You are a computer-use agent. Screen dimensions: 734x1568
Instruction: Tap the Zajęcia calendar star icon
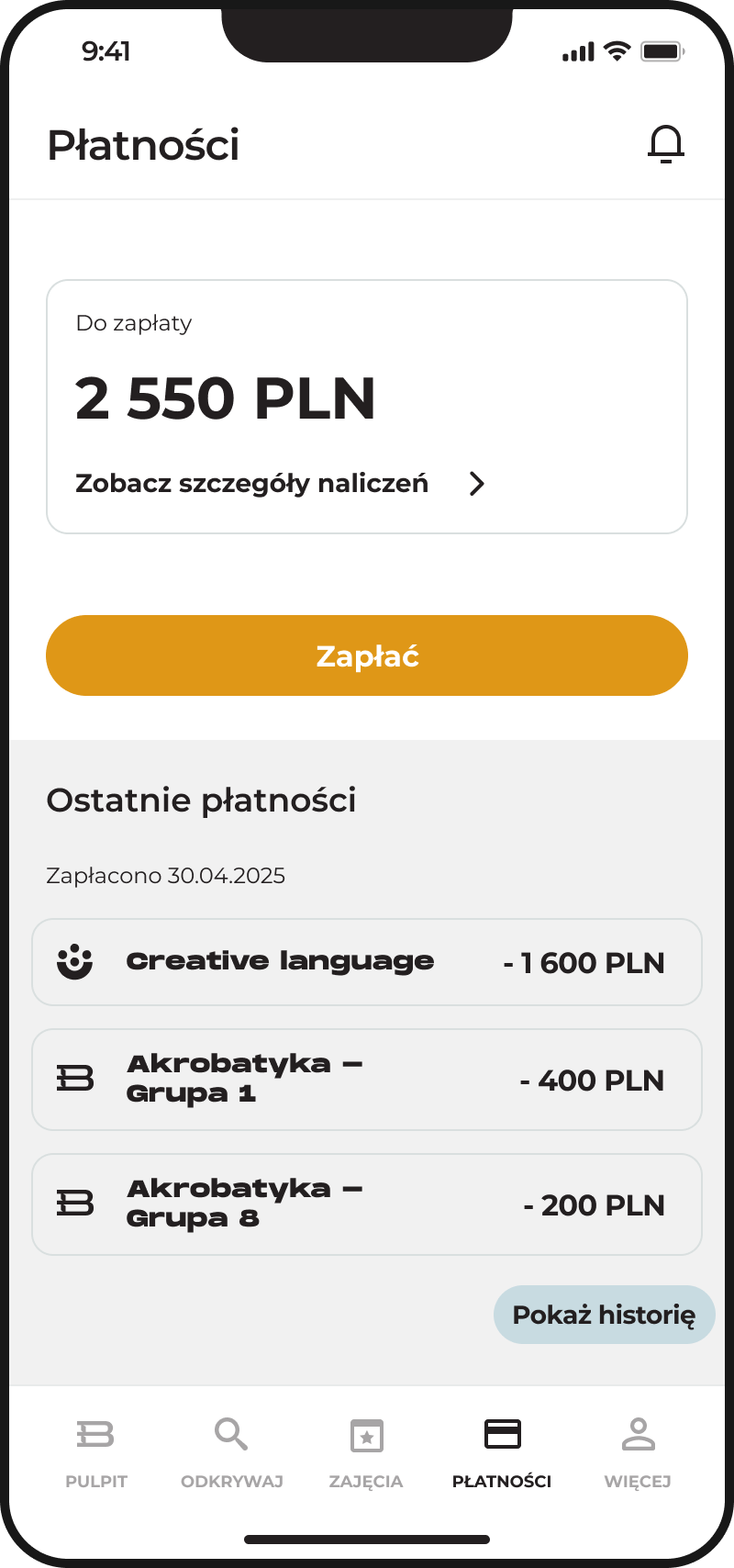click(x=366, y=1435)
